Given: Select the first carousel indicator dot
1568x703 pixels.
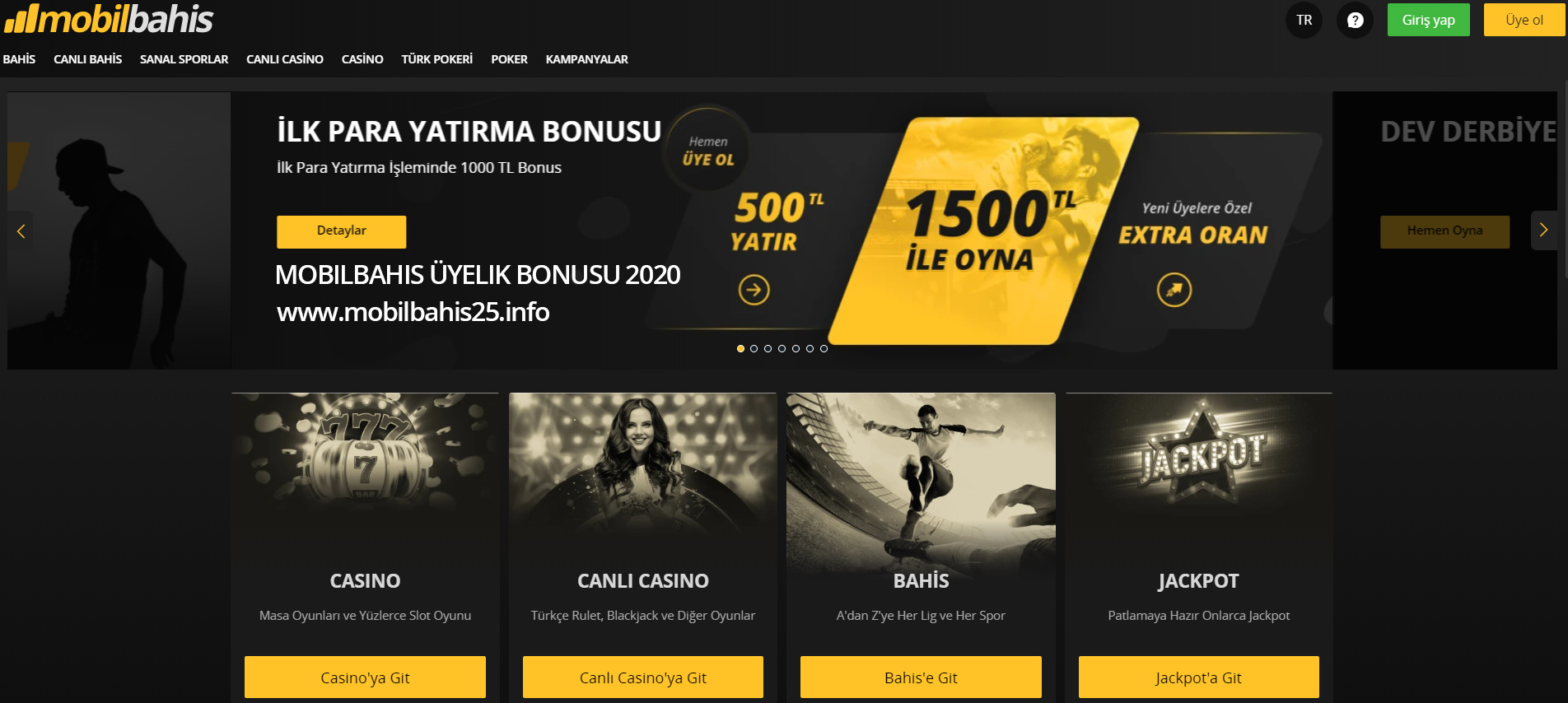Looking at the screenshot, I should (x=740, y=349).
